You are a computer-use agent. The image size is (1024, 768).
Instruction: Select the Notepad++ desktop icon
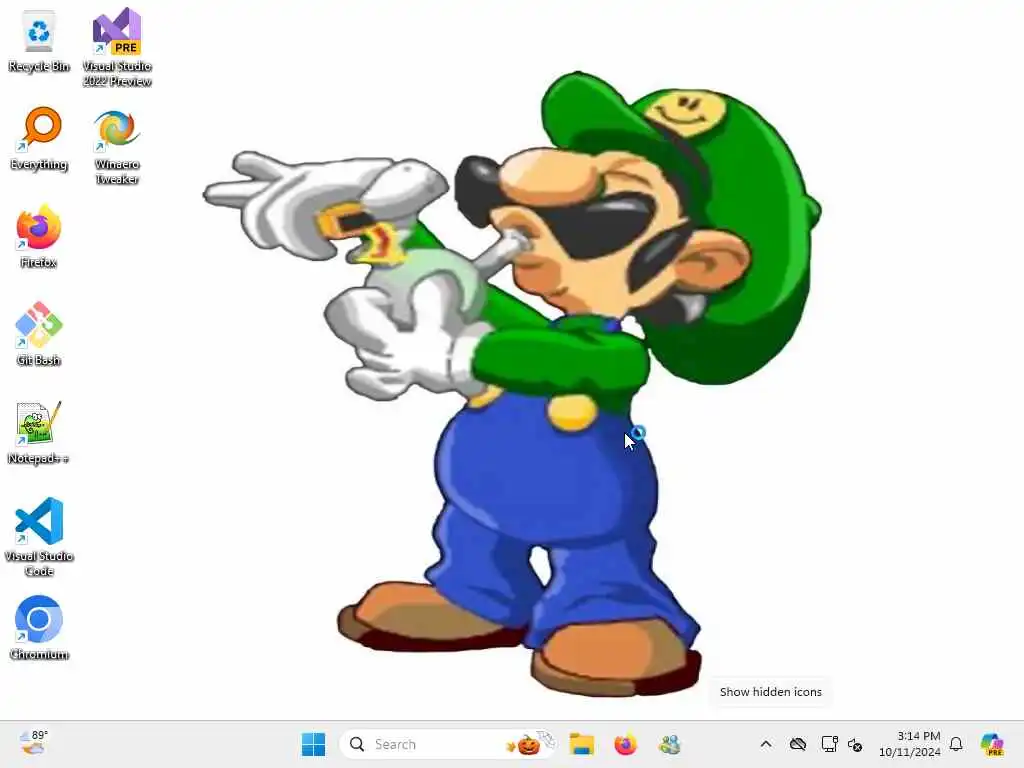click(x=39, y=432)
